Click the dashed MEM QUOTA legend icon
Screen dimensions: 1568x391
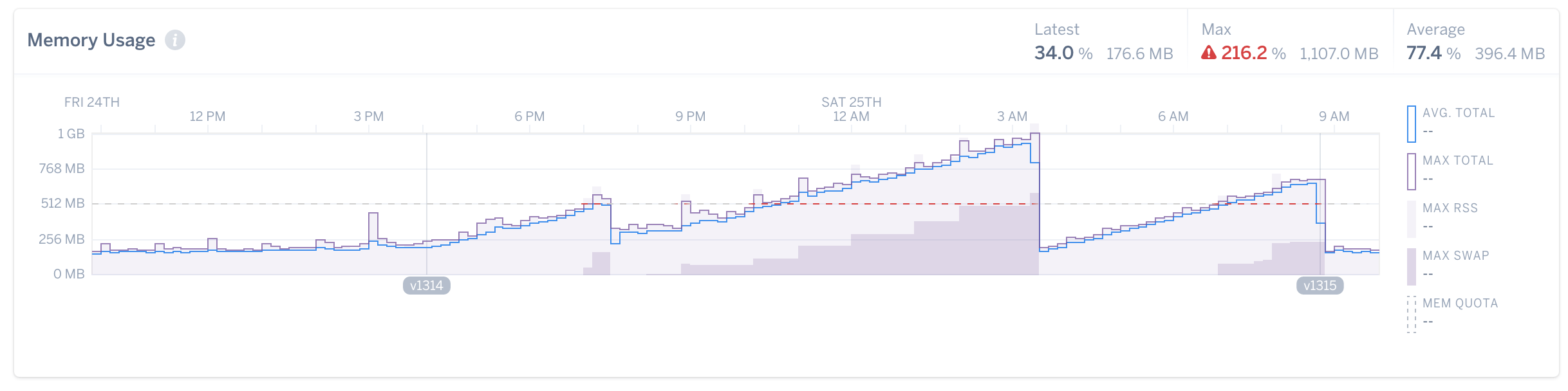point(1412,314)
